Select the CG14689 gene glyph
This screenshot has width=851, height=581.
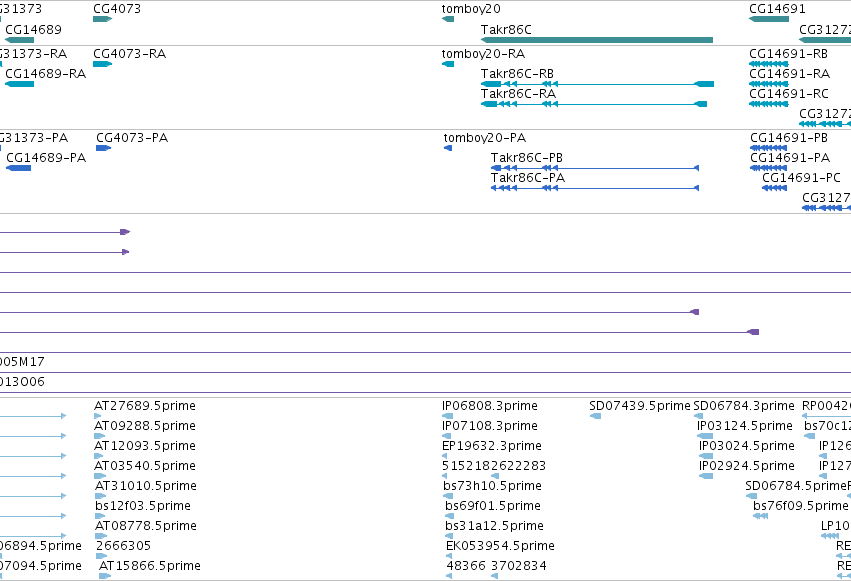pyautogui.click(x=20, y=40)
